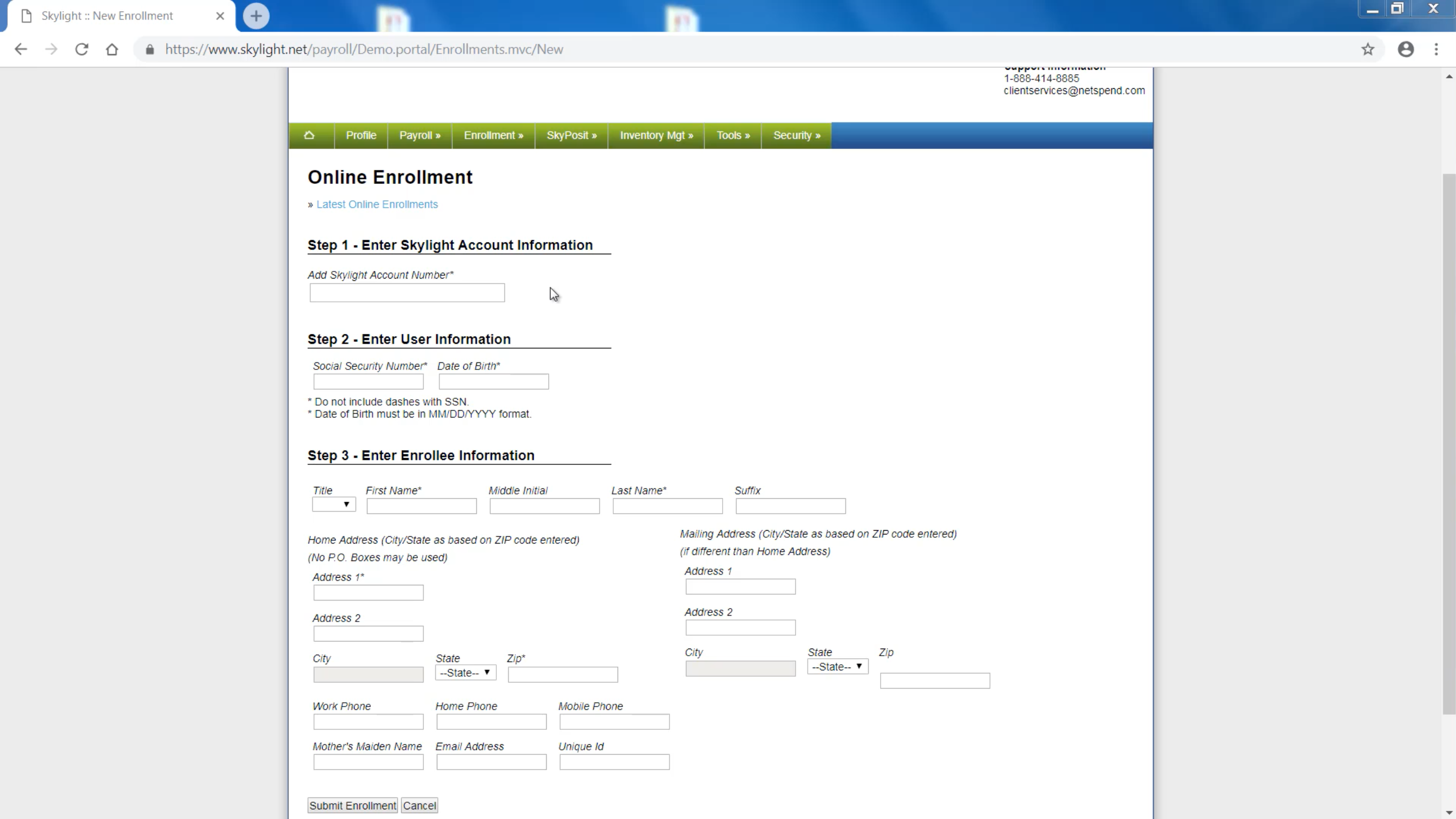Screen dimensions: 1456x819
Task: Click Mother's Maiden Name field
Action: 369,762
